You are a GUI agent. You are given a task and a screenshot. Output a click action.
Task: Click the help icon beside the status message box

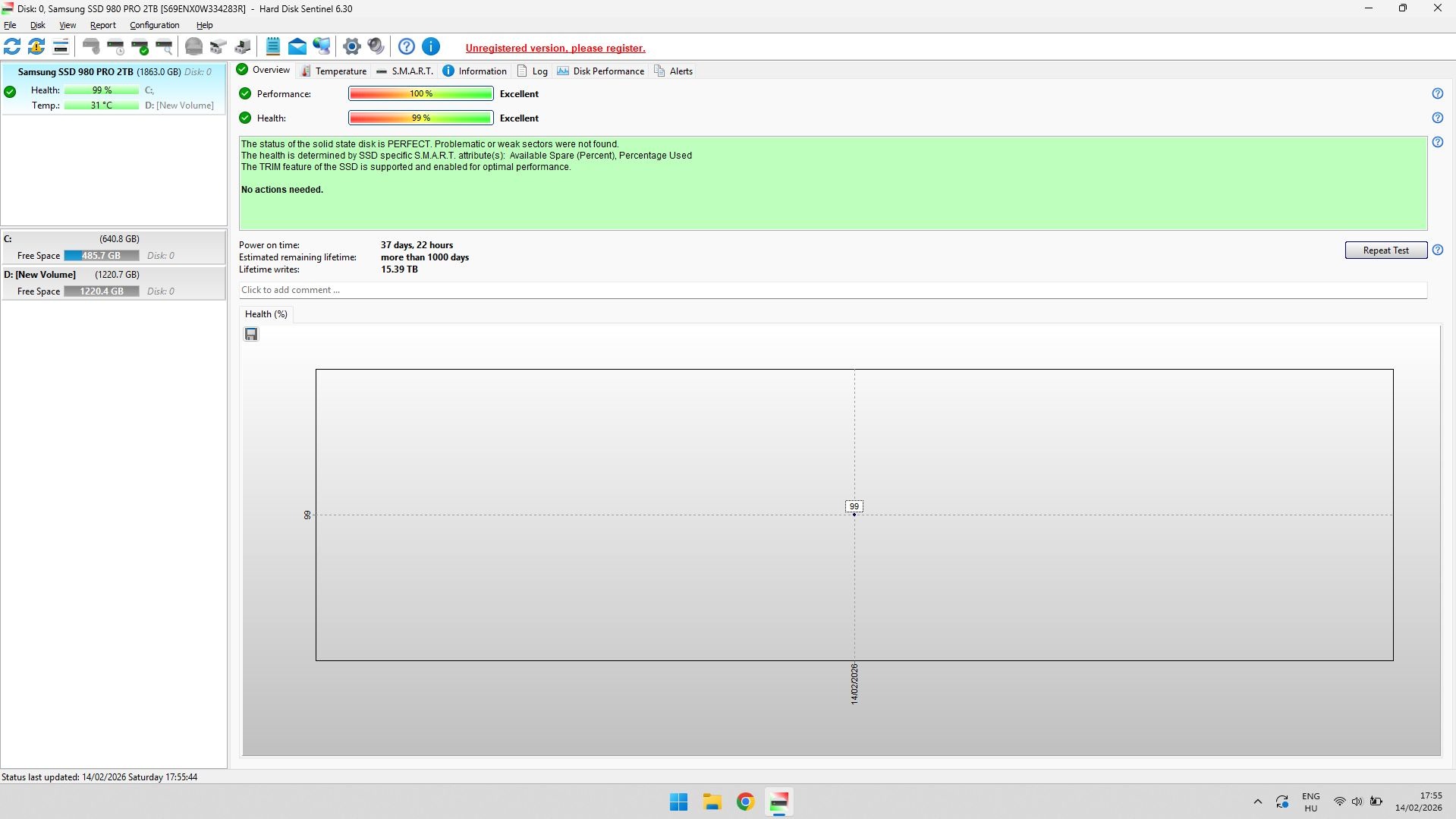(x=1437, y=142)
